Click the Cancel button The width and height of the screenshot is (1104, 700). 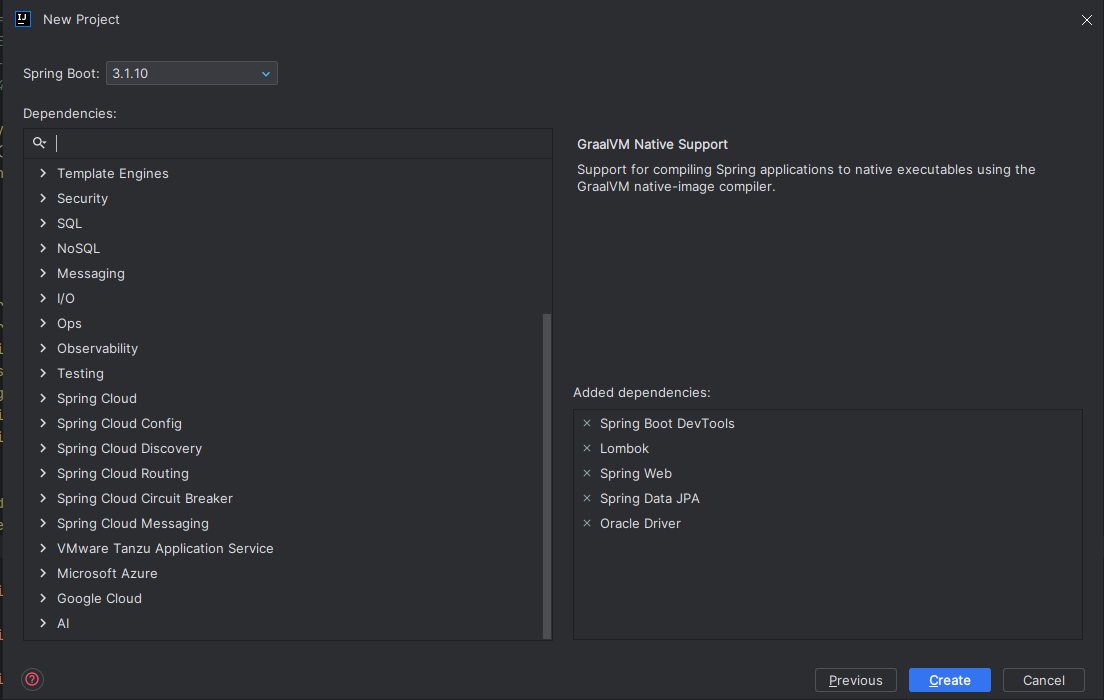[1043, 680]
